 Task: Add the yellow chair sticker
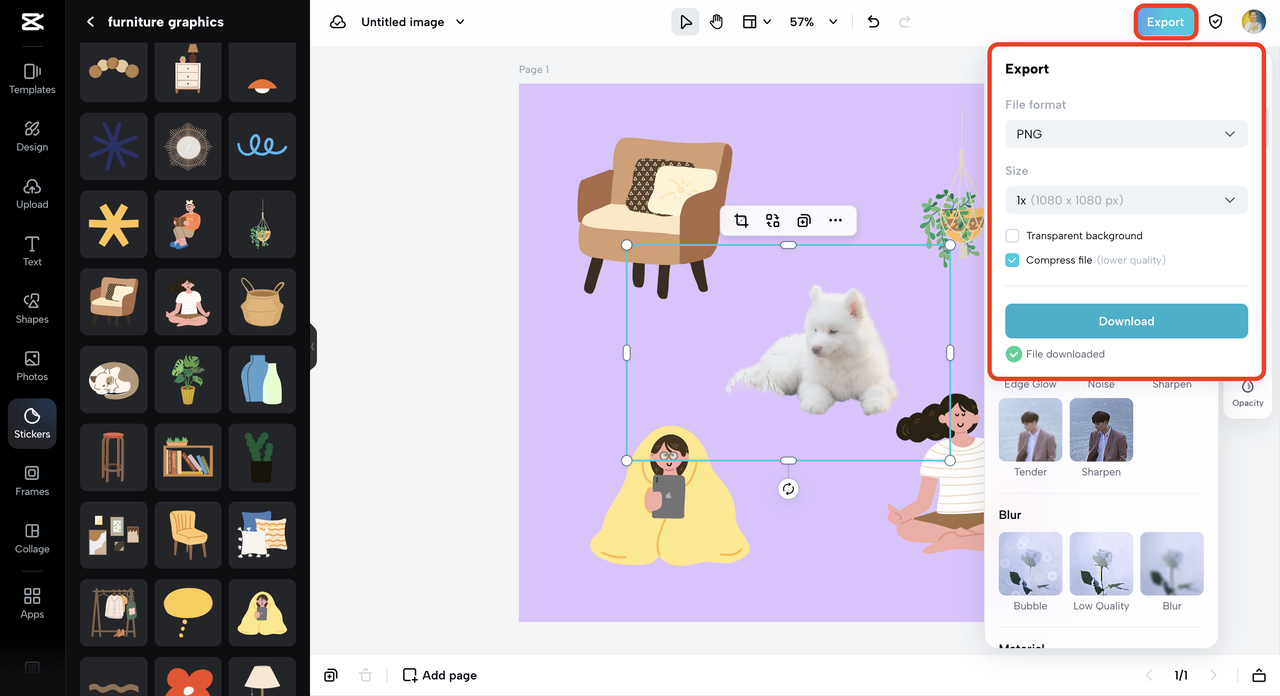[188, 535]
